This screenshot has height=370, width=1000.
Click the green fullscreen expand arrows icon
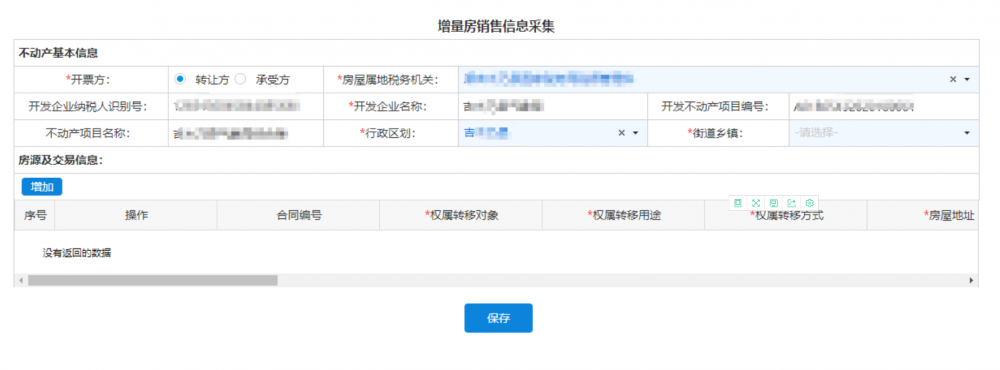coord(755,203)
